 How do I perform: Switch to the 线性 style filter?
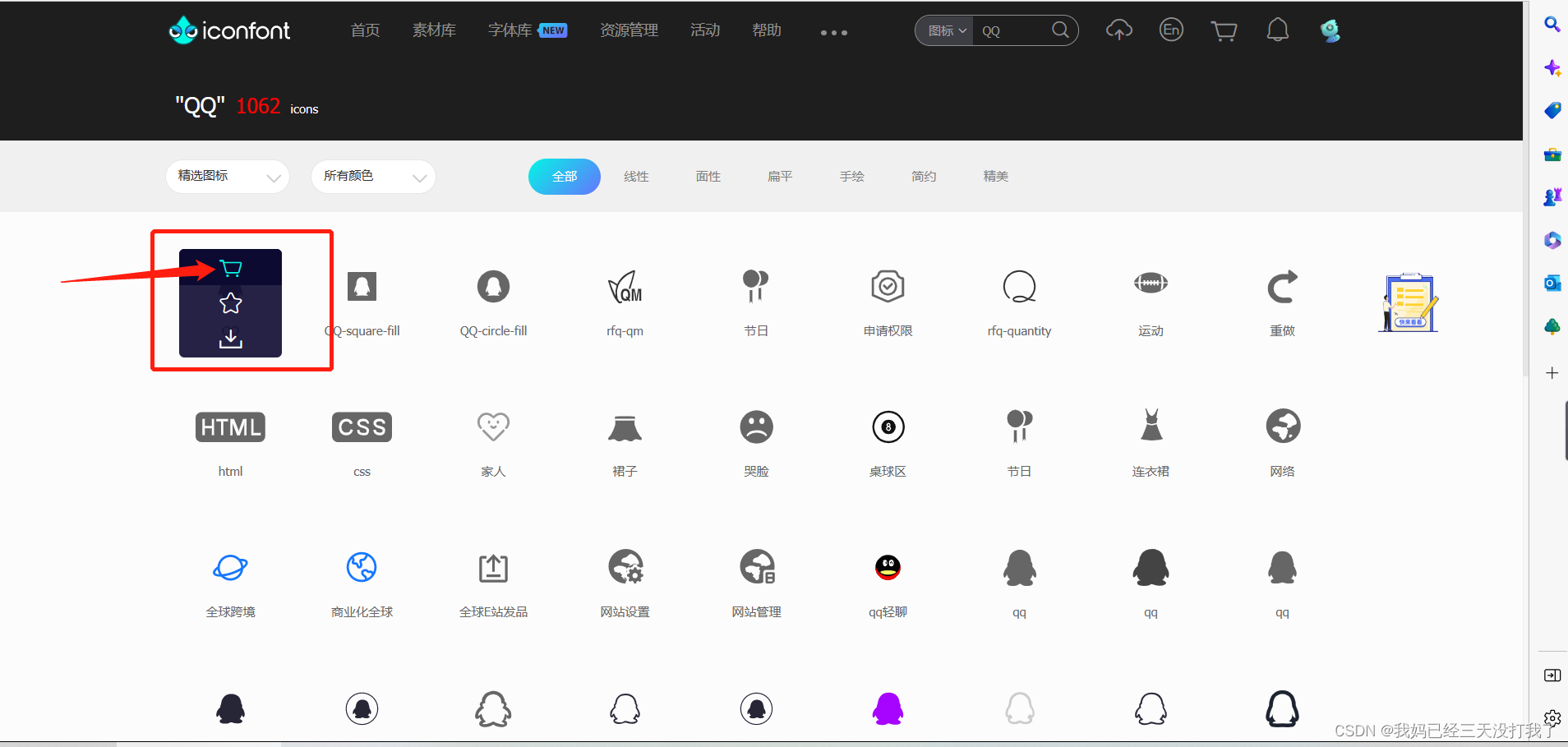[636, 176]
